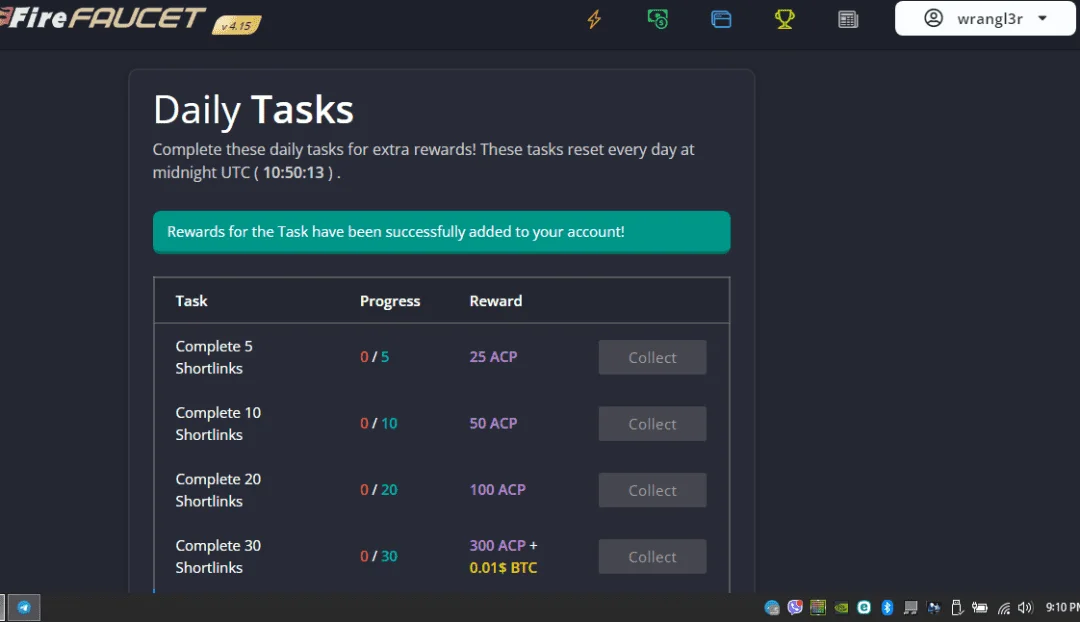The height and width of the screenshot is (622, 1080).
Task: Open the NVIDIA tray icon
Action: click(841, 608)
